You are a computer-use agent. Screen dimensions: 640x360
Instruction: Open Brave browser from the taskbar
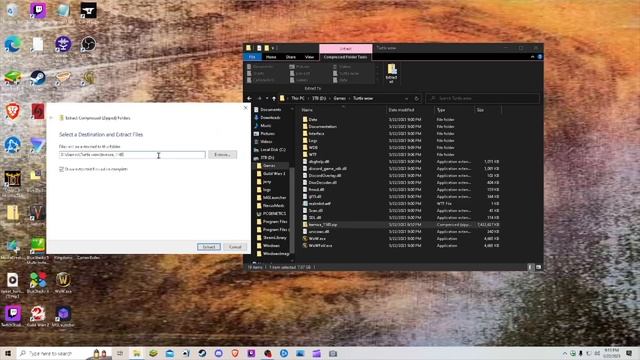235,353
